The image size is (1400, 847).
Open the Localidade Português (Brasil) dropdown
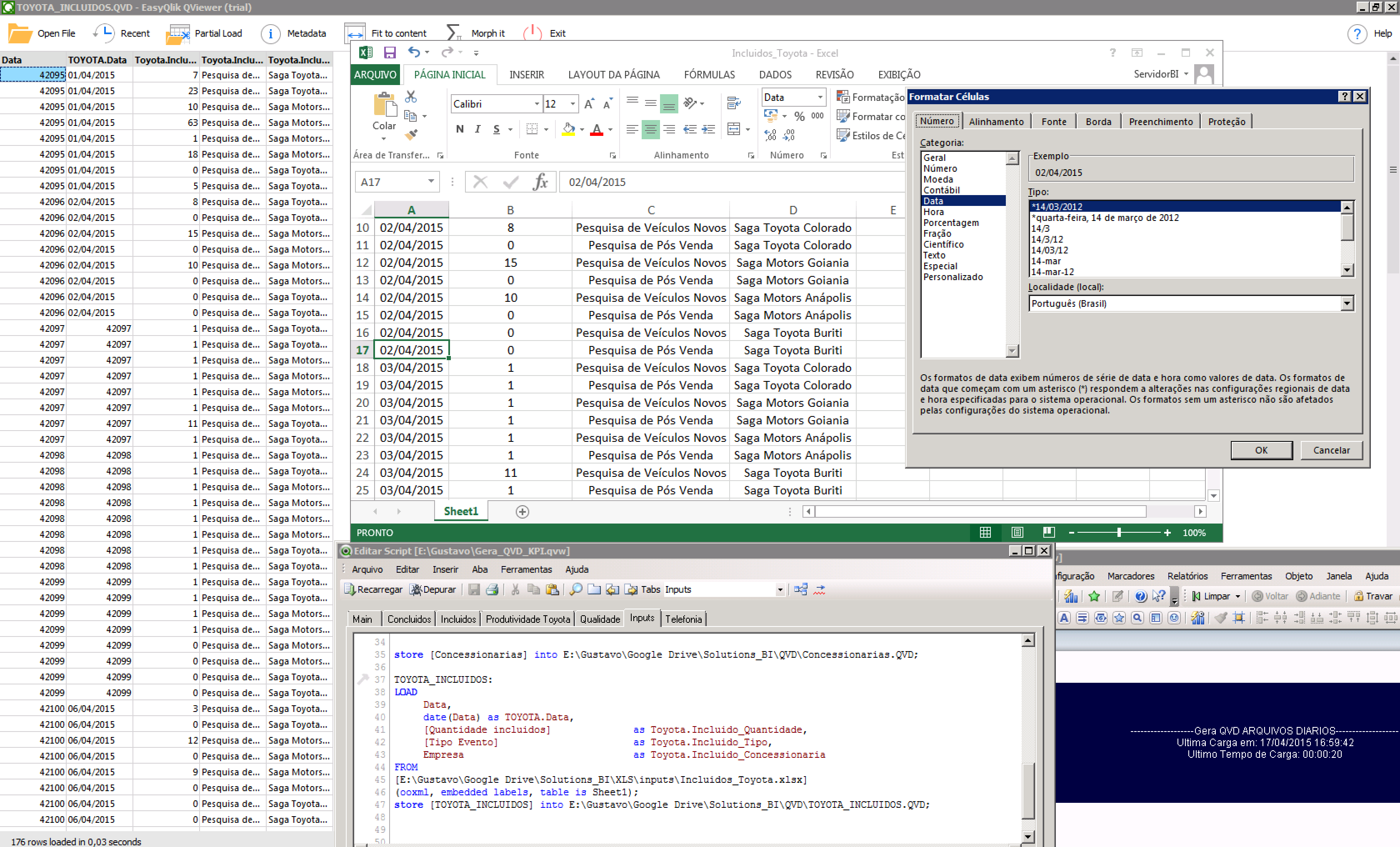1347,303
